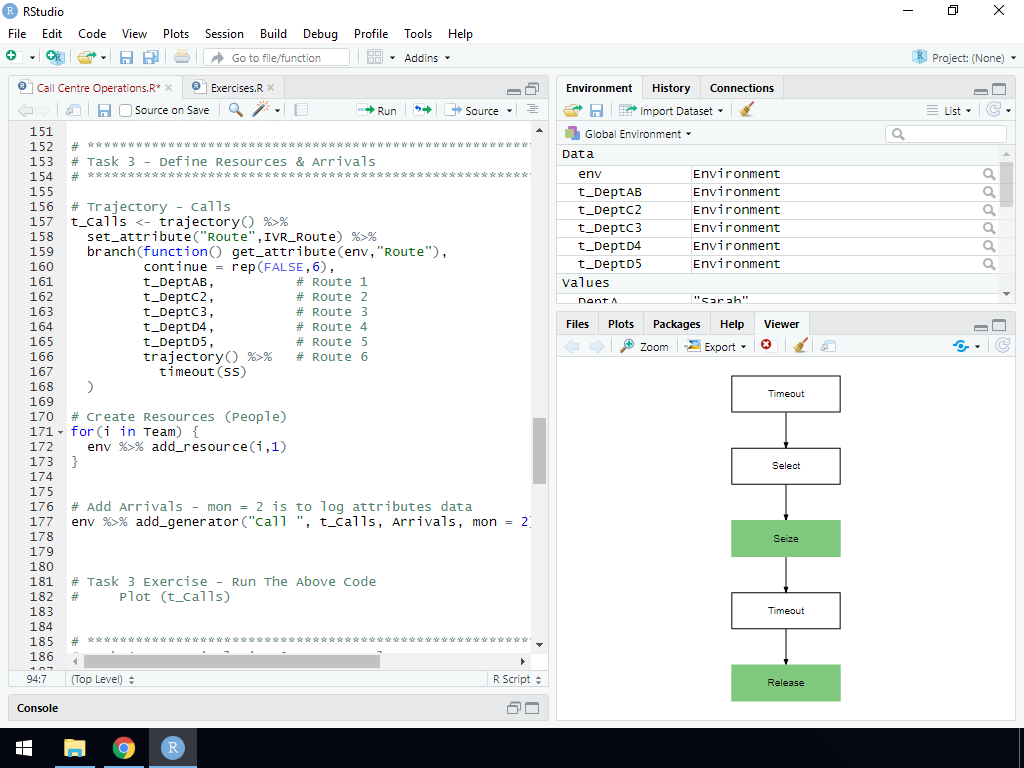Enable the Source on Save checkbox
Viewport: 1024px width, 768px height.
pos(126,110)
